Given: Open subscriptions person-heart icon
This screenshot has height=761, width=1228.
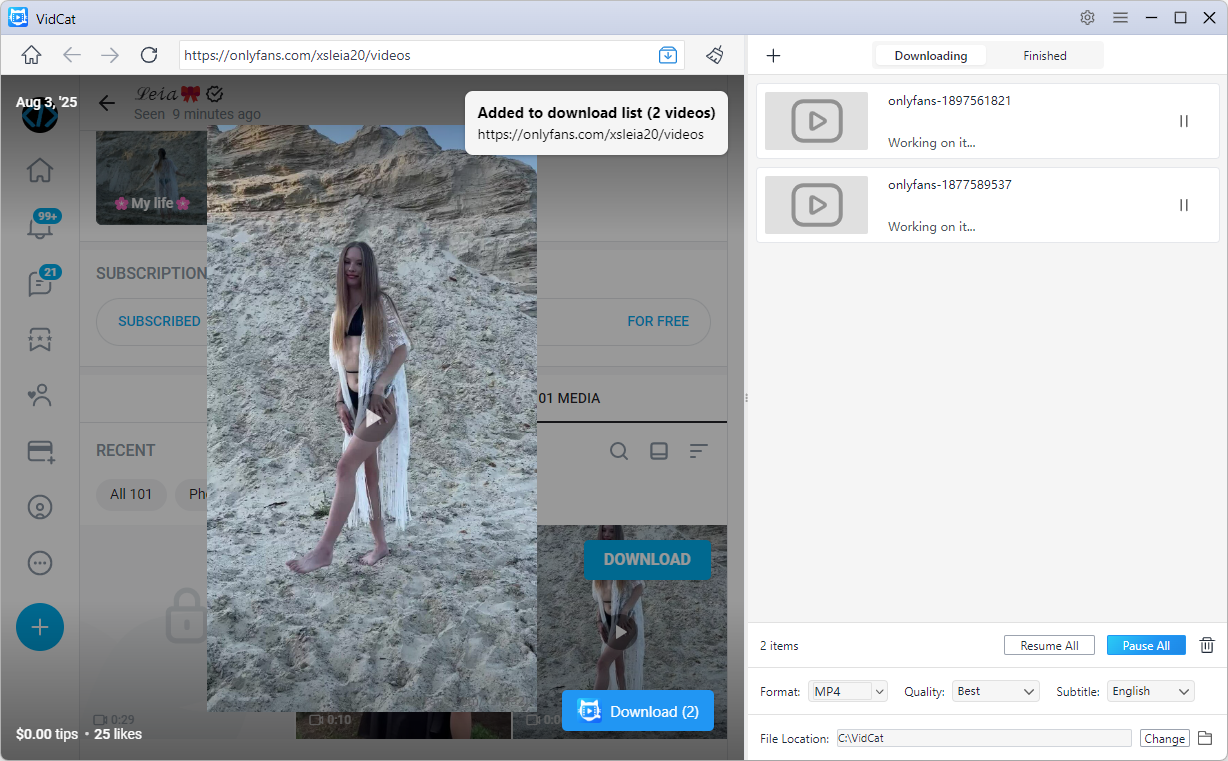Looking at the screenshot, I should [40, 396].
